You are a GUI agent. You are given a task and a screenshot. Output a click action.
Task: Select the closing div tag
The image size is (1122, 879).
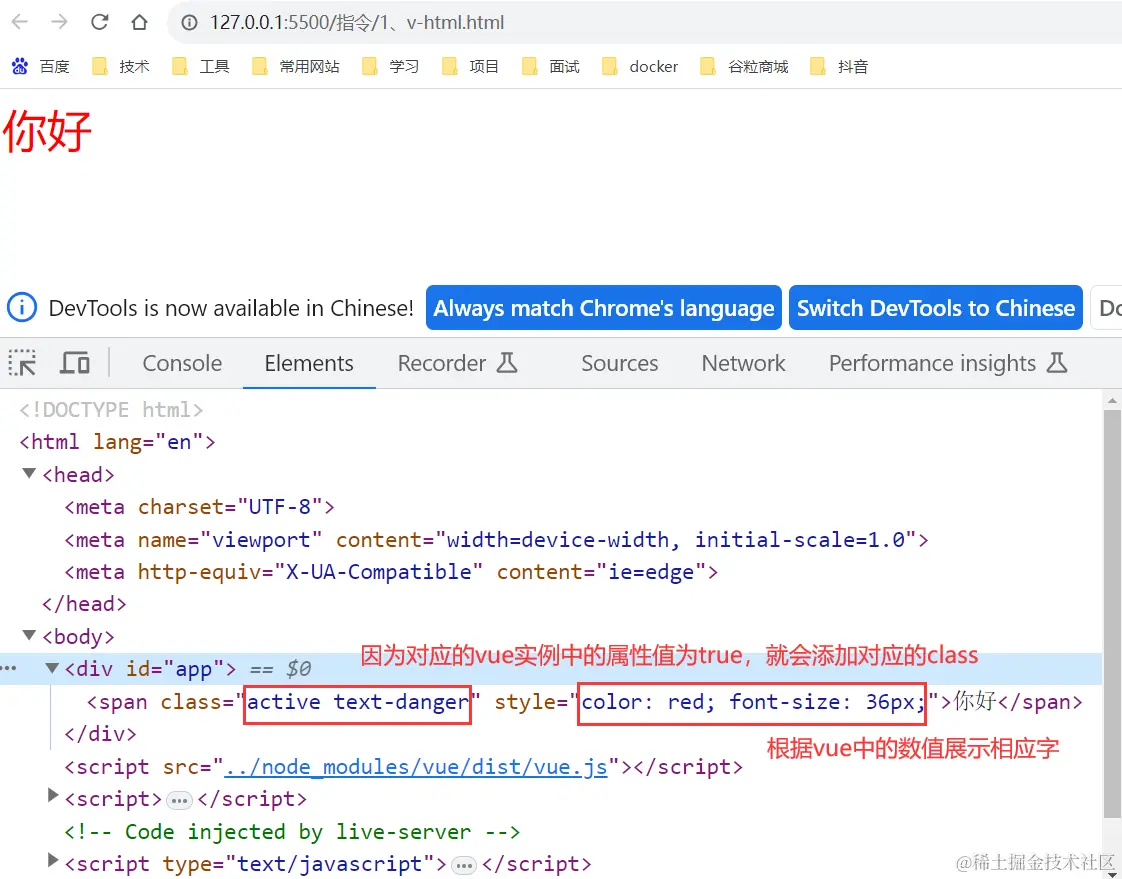click(100, 734)
